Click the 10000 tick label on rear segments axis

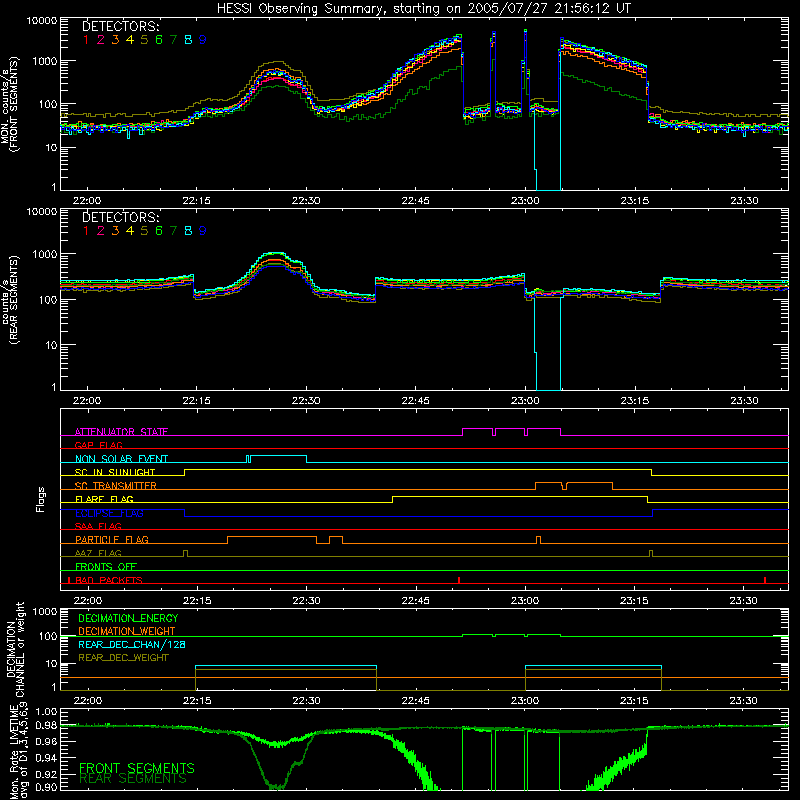[41, 212]
